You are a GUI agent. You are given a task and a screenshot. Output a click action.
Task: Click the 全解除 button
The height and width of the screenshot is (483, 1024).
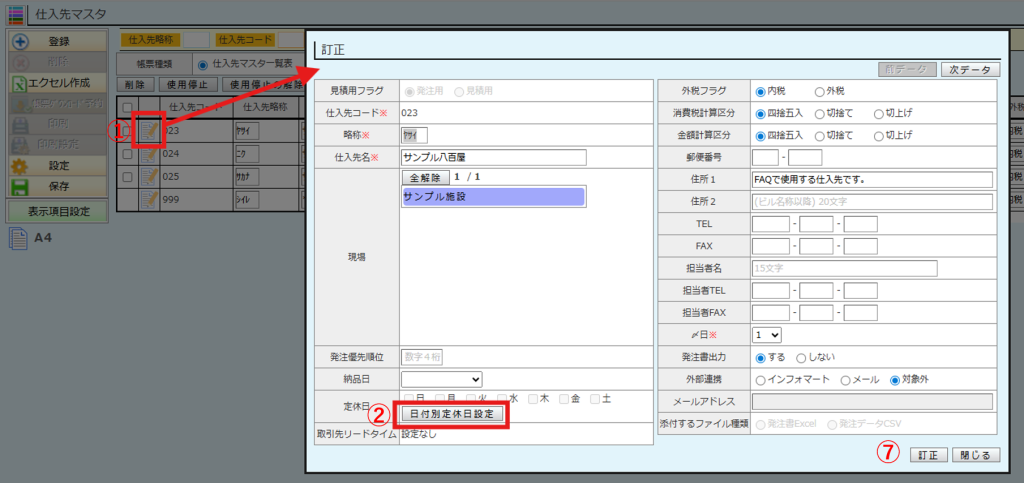pos(425,177)
